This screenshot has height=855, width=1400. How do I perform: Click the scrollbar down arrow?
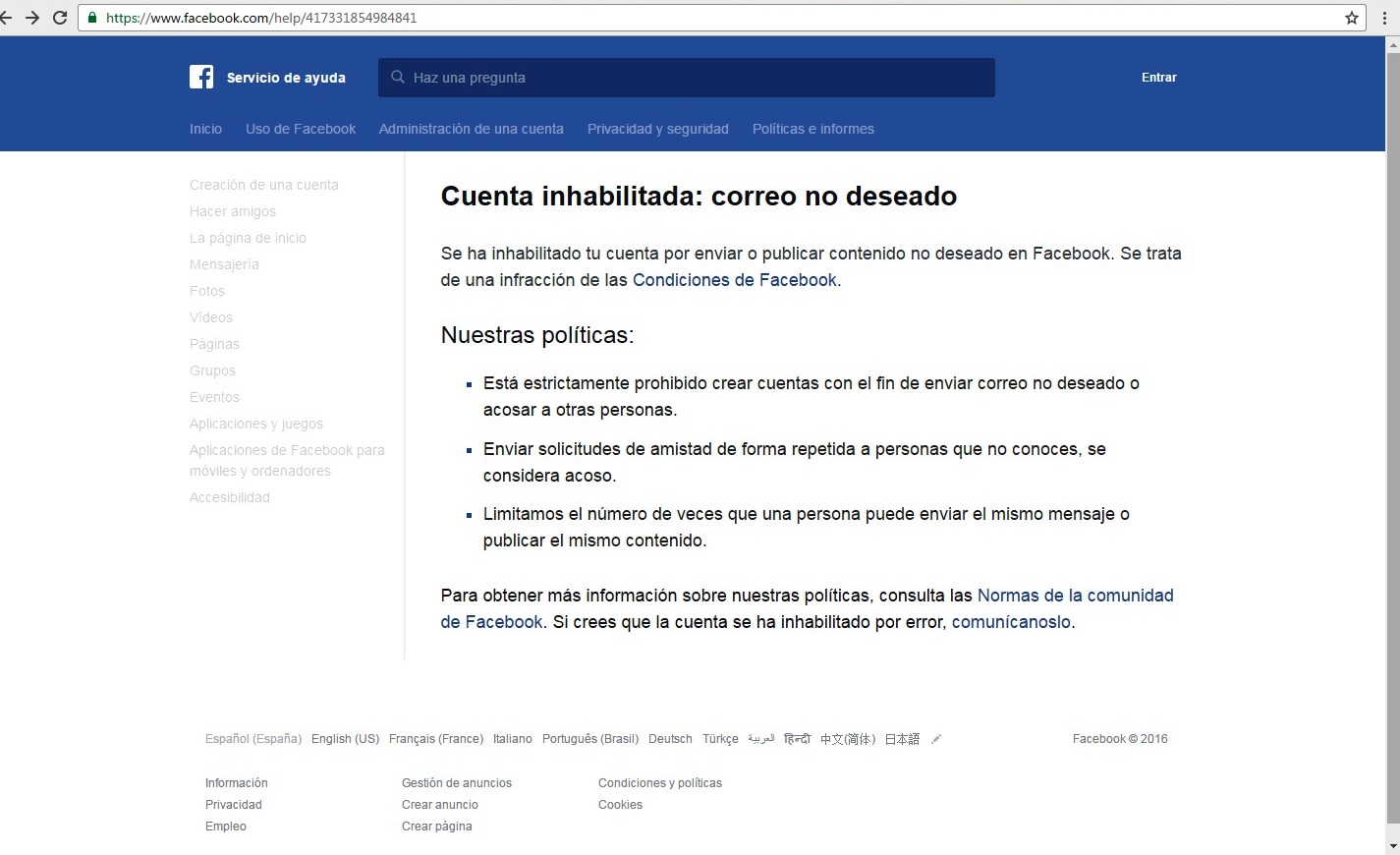(1392, 845)
